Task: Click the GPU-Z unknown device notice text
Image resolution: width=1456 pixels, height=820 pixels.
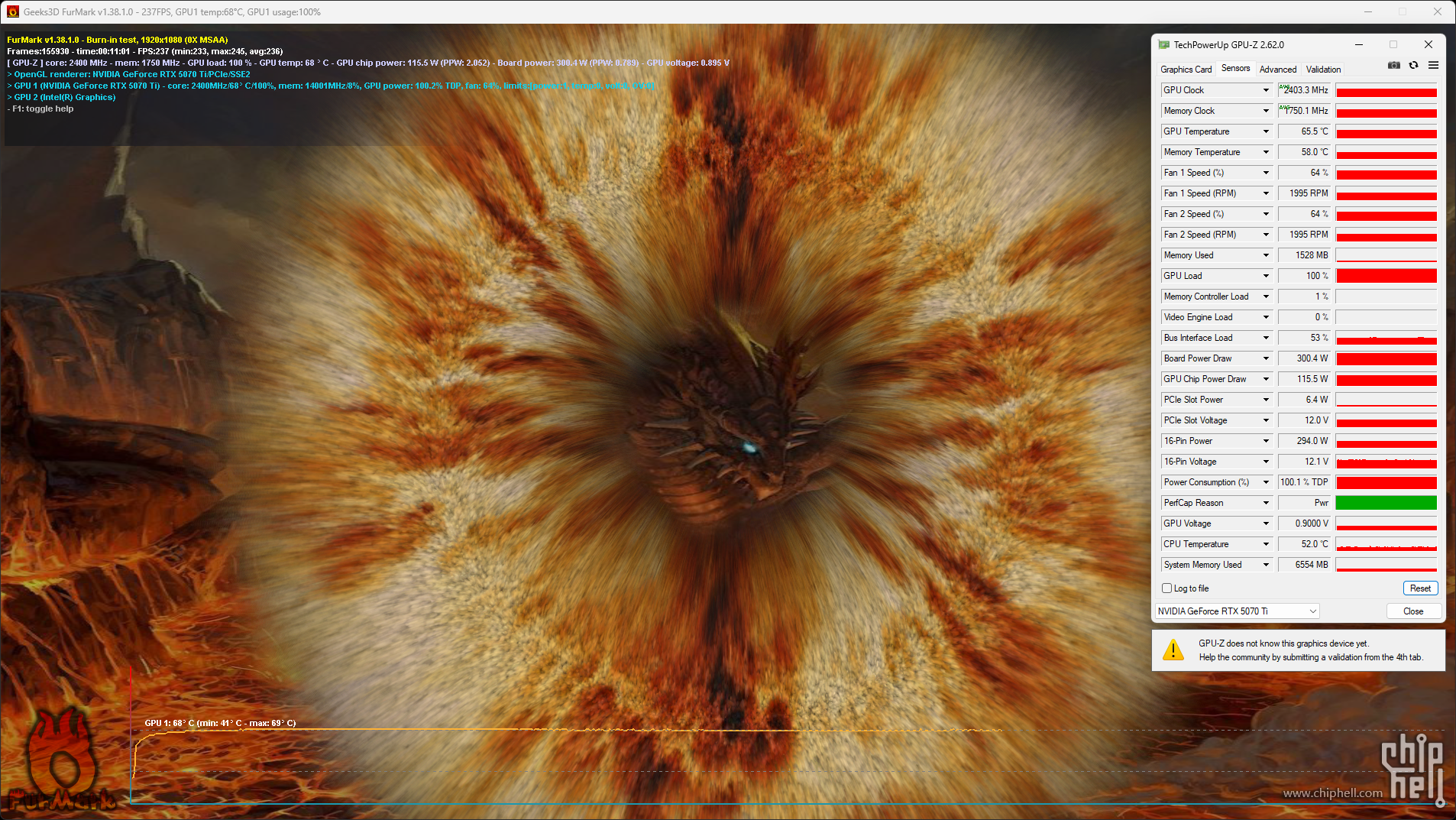Action: (1311, 650)
